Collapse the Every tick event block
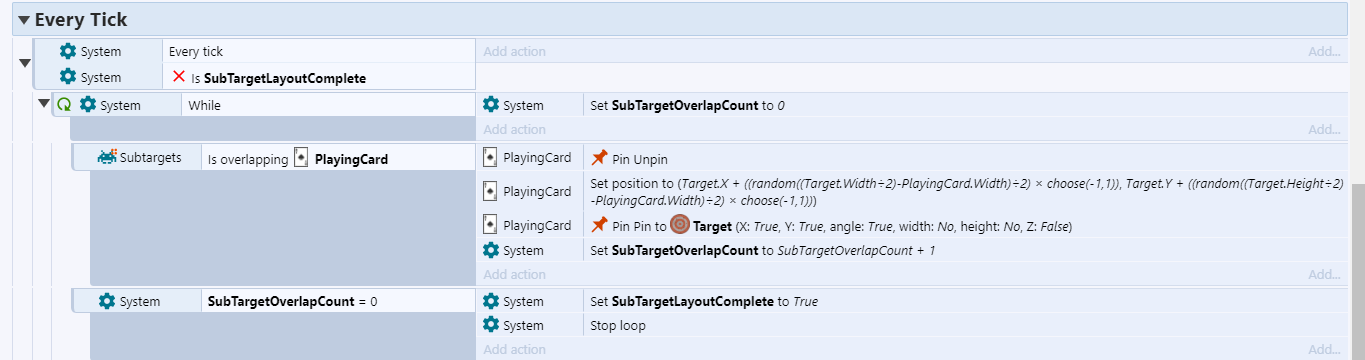 [26, 64]
